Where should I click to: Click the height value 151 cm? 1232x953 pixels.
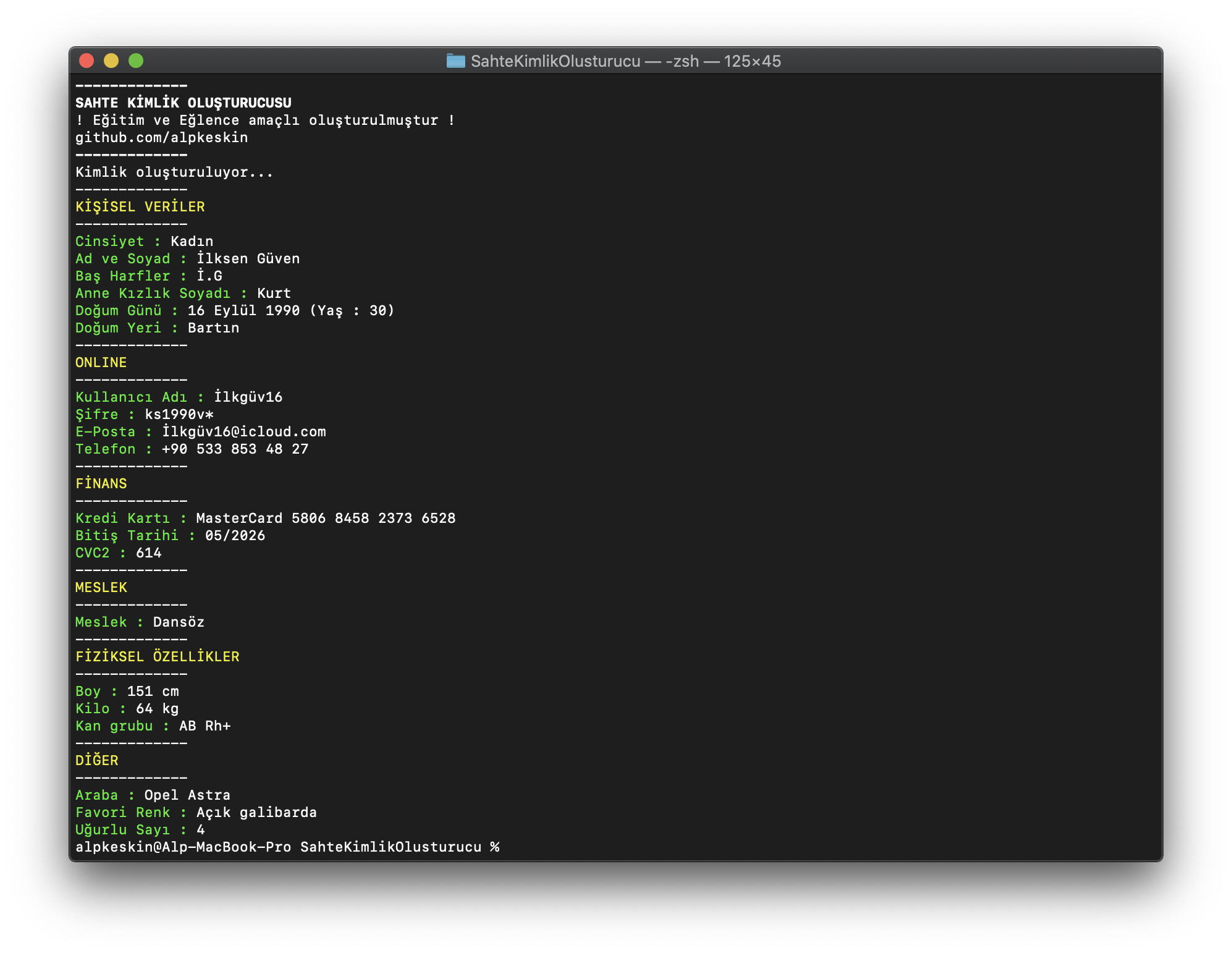(x=153, y=691)
